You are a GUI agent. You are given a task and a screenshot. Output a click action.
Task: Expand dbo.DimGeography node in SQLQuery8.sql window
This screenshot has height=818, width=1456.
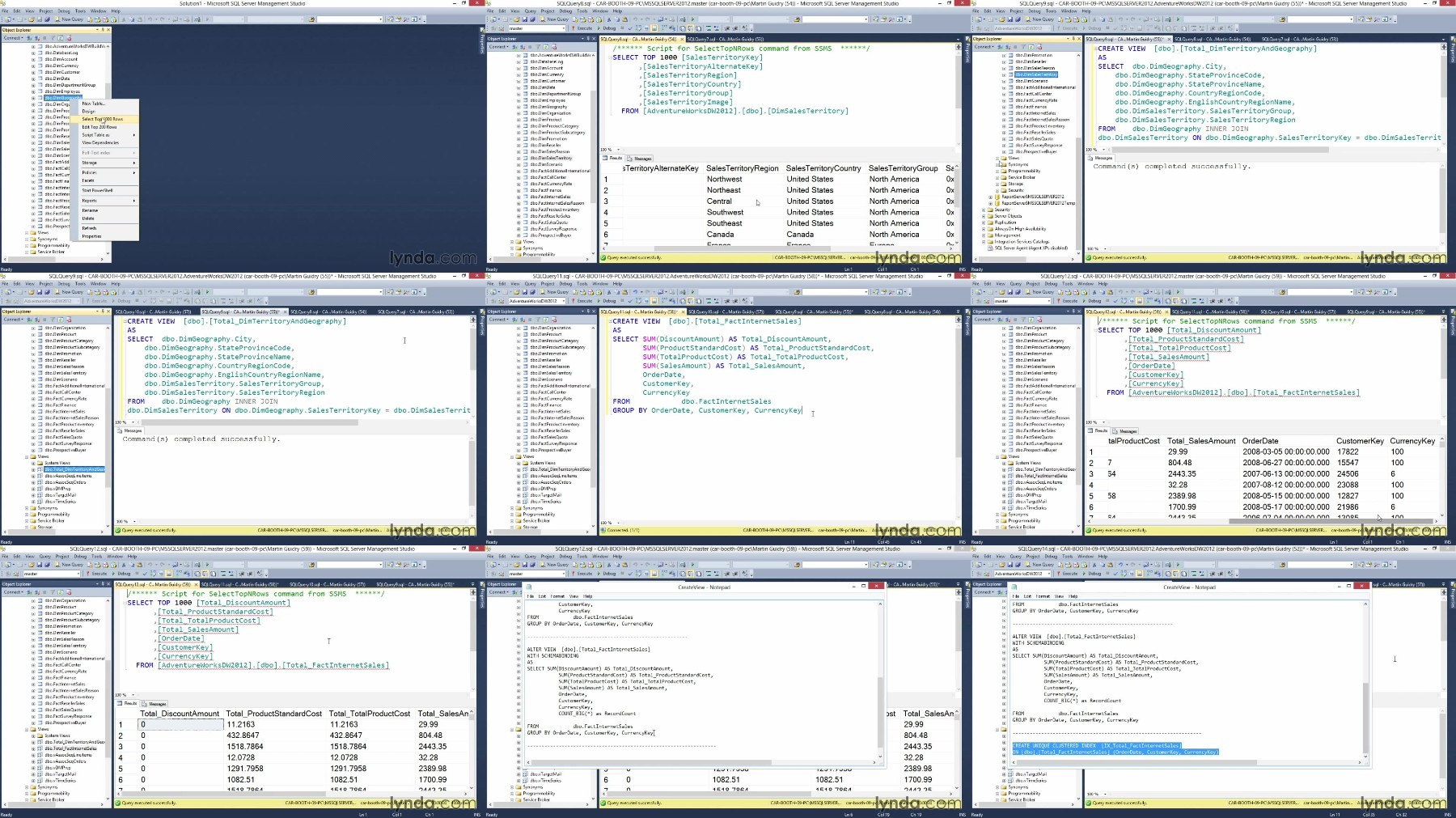point(518,107)
